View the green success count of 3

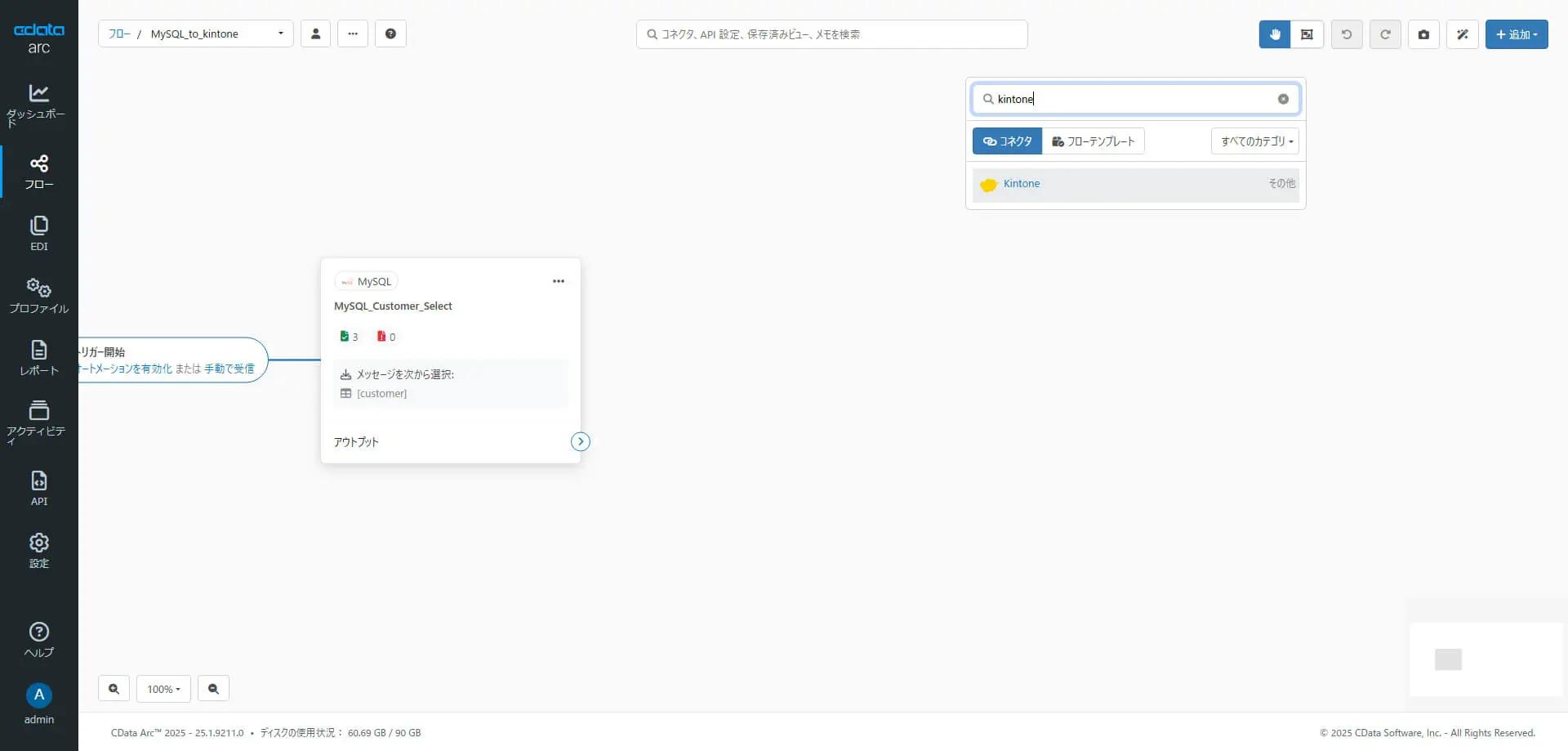[349, 337]
